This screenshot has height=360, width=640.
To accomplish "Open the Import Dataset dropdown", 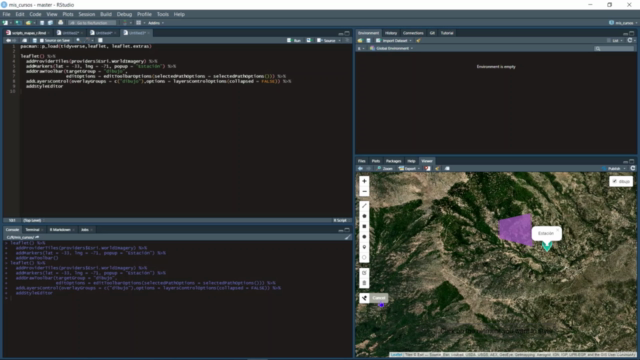I will (394, 40).
